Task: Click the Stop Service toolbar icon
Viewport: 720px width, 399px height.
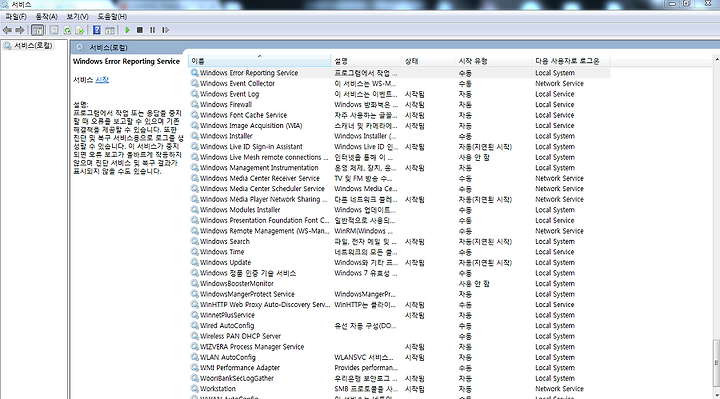Action: pyautogui.click(x=140, y=30)
